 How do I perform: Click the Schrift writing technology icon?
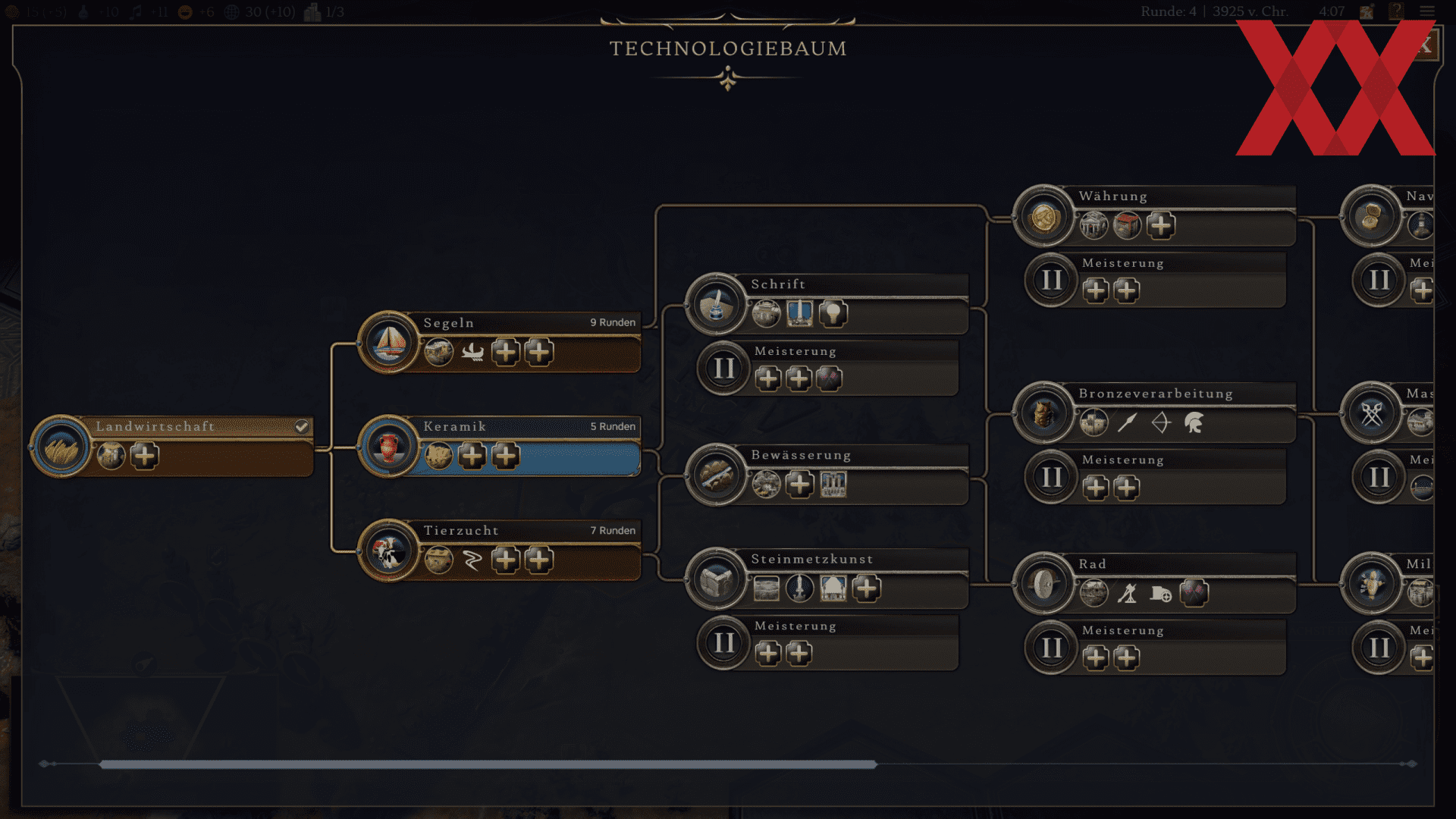tap(716, 304)
